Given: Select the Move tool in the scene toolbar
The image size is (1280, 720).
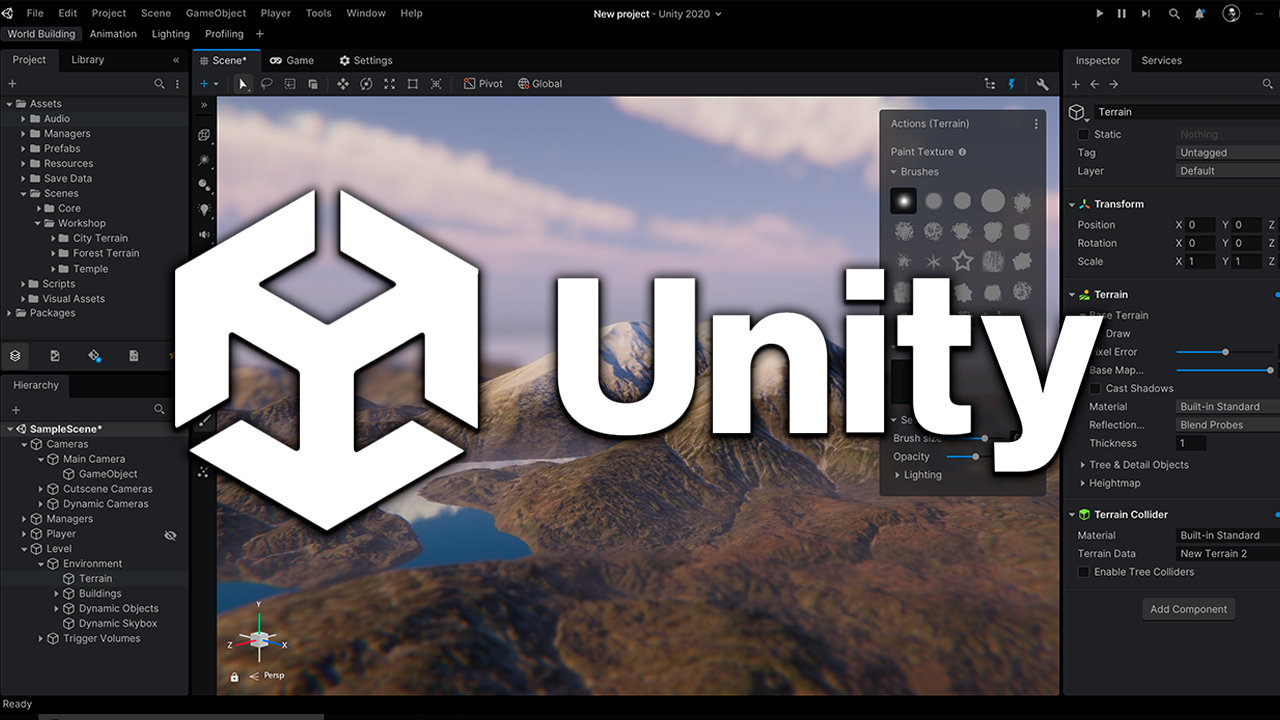Looking at the screenshot, I should tap(343, 84).
